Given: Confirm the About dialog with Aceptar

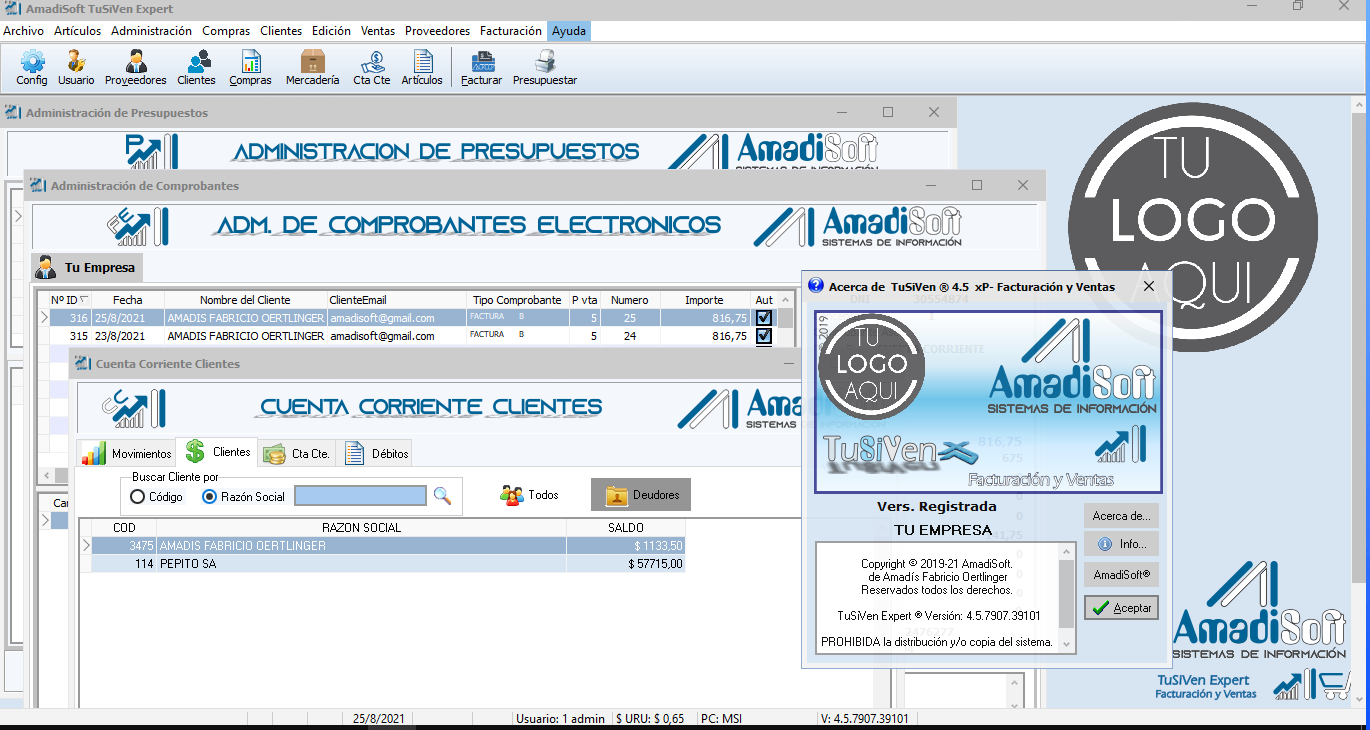Looking at the screenshot, I should (x=1121, y=607).
